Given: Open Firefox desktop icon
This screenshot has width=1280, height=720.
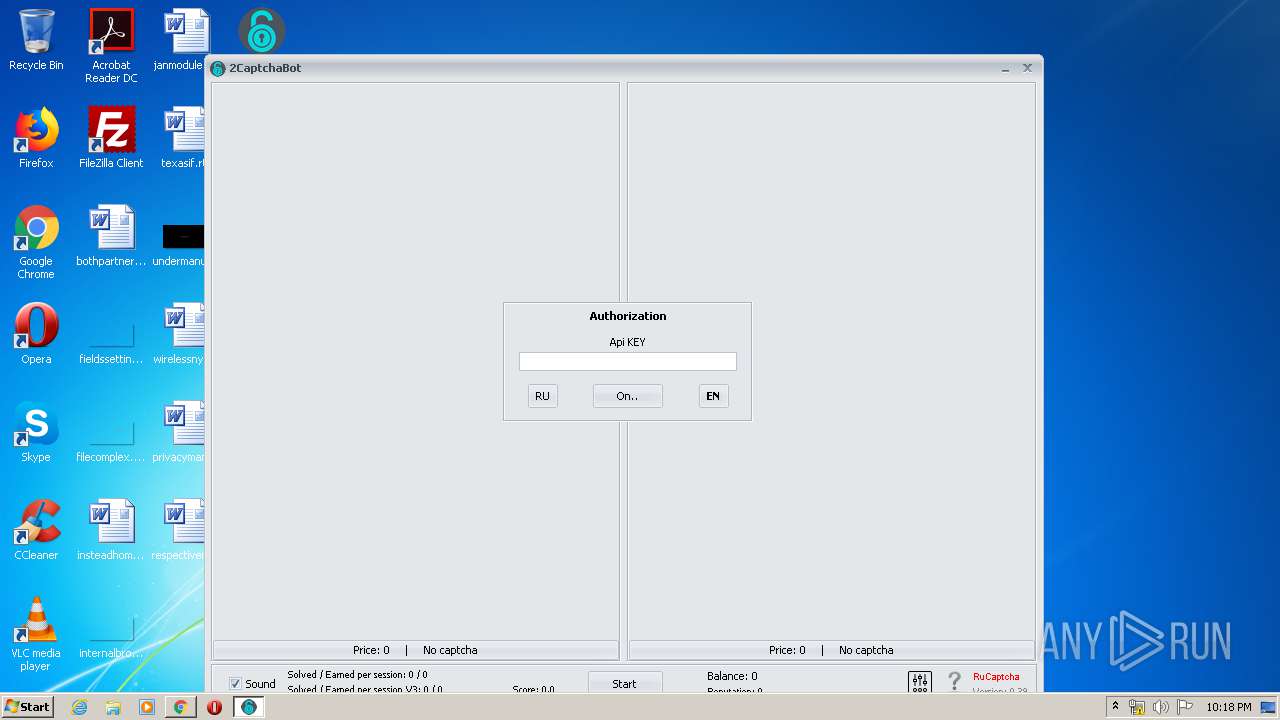Looking at the screenshot, I should click(x=36, y=138).
